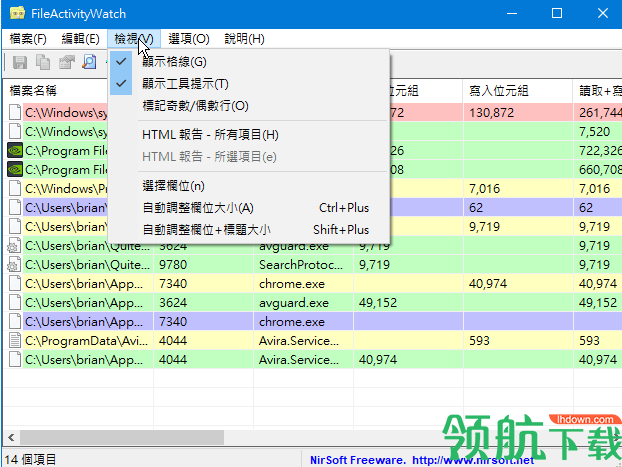Click gear file icon of avguard.exe Quite row

click(13, 246)
